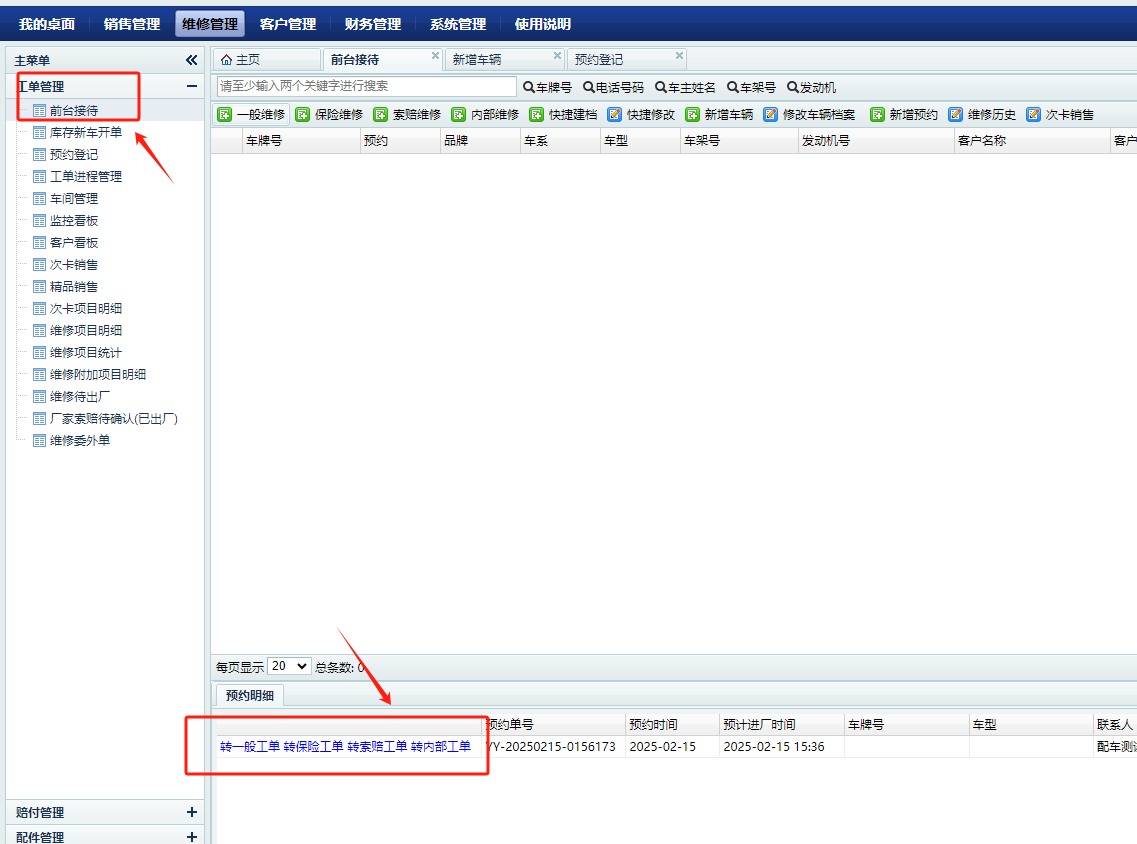Search by 电话号码 magnifier icon
This screenshot has width=1137, height=844.
(x=589, y=88)
